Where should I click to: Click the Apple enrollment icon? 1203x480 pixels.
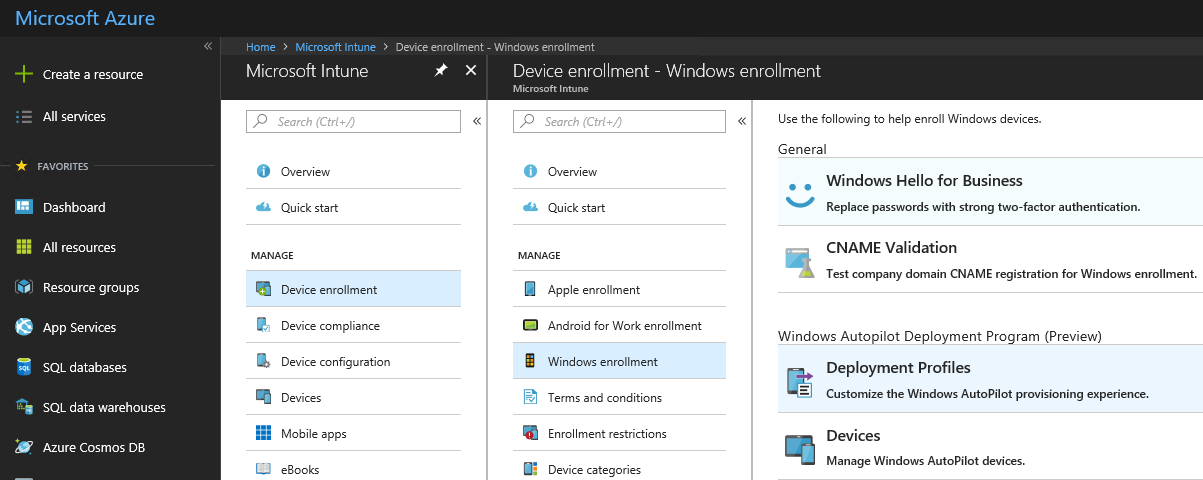530,289
